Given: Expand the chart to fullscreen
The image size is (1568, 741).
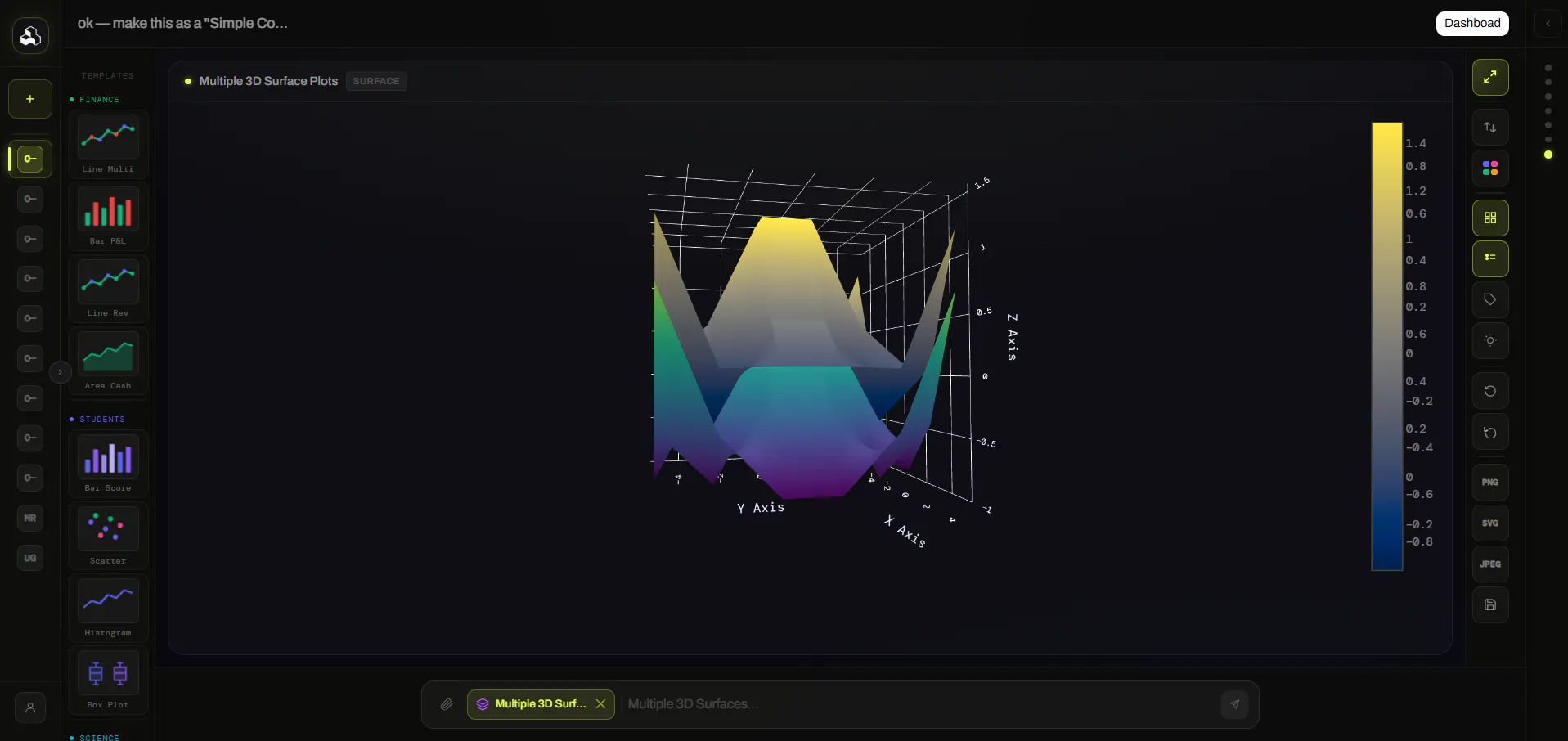Looking at the screenshot, I should point(1490,78).
